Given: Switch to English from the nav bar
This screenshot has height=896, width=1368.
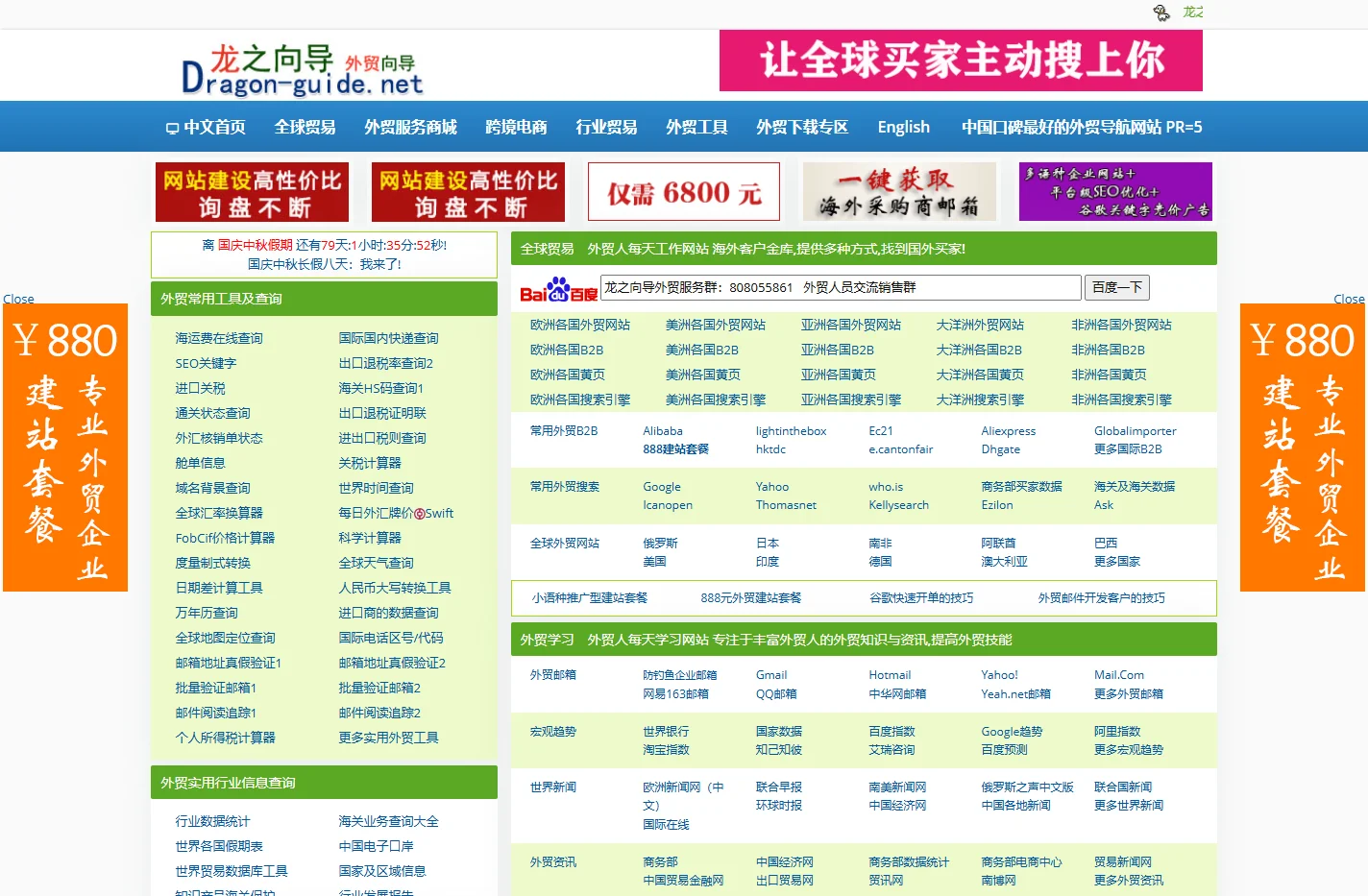Looking at the screenshot, I should tap(903, 127).
